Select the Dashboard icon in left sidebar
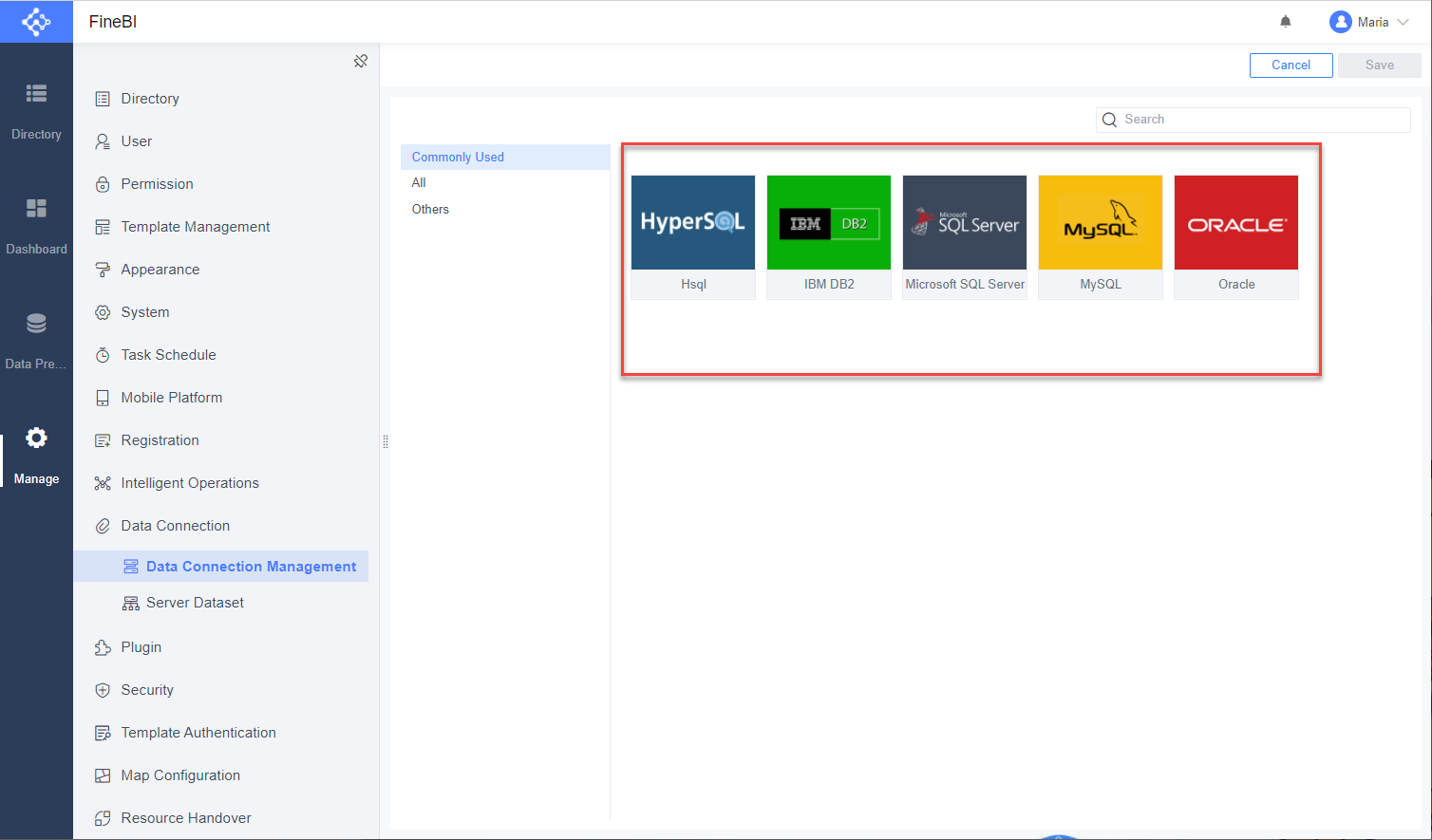 [x=36, y=208]
